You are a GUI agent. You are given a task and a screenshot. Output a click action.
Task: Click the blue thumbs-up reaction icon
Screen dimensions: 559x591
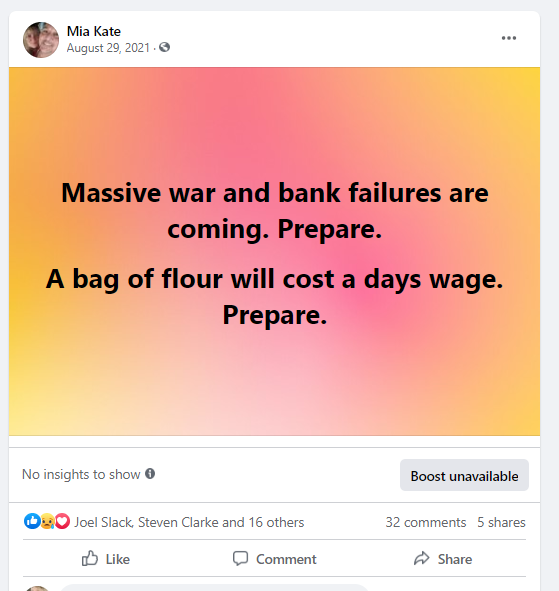(32, 521)
